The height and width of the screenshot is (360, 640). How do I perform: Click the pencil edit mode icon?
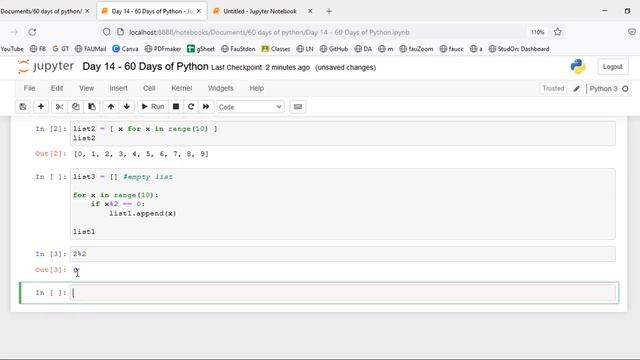point(576,89)
